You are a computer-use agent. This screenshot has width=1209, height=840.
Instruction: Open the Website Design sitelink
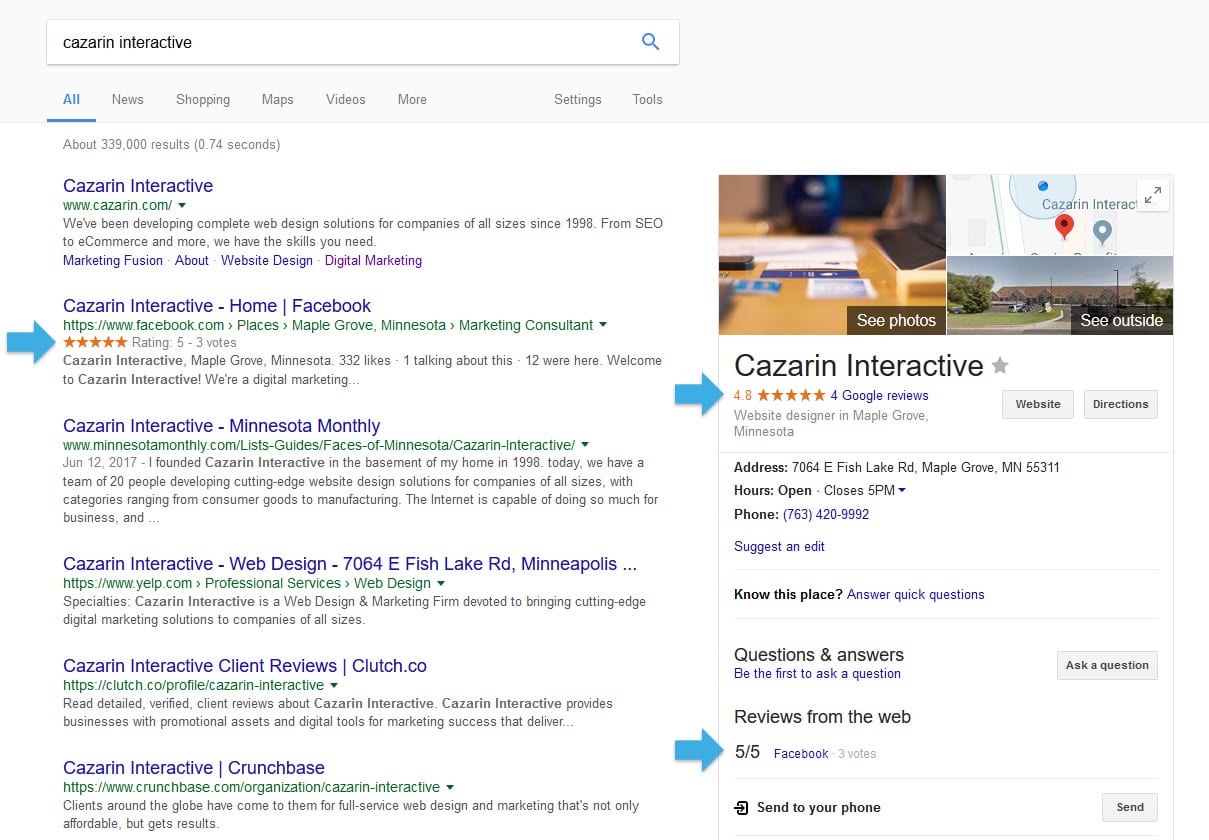(x=267, y=260)
